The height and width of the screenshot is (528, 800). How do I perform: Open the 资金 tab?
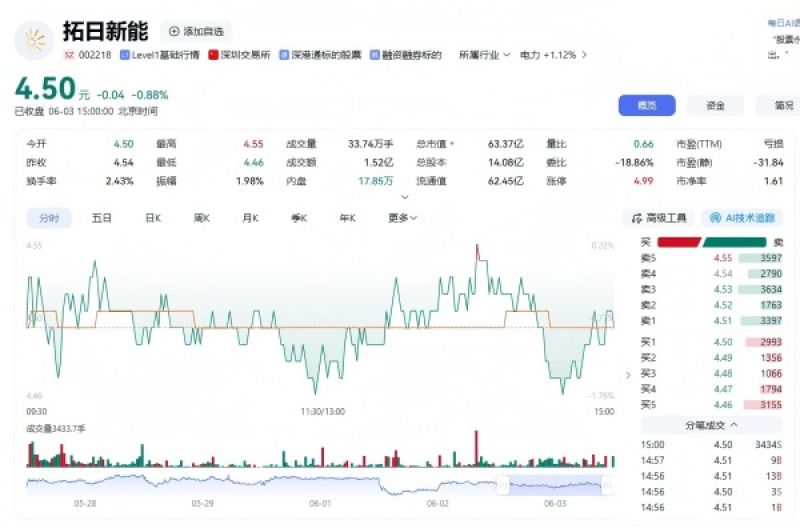click(715, 105)
